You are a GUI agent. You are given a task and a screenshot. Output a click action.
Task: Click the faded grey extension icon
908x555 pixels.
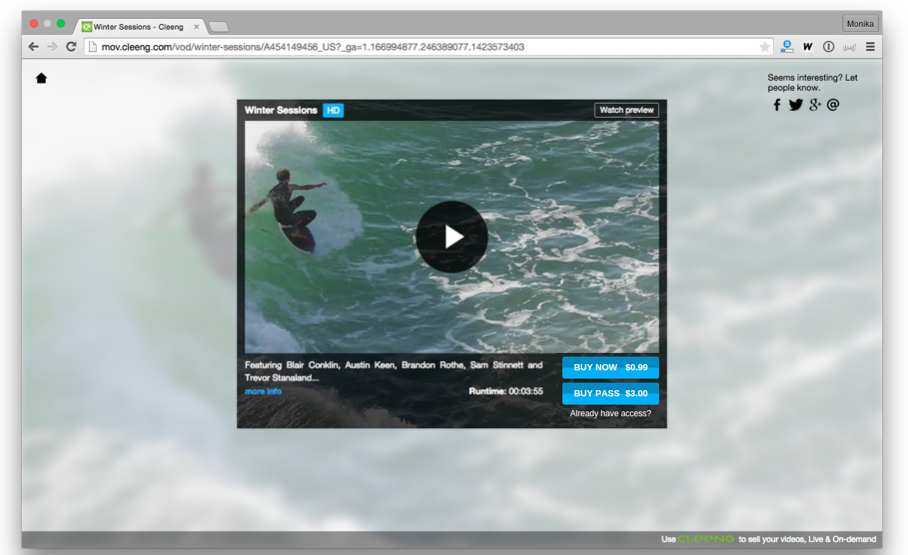850,48
